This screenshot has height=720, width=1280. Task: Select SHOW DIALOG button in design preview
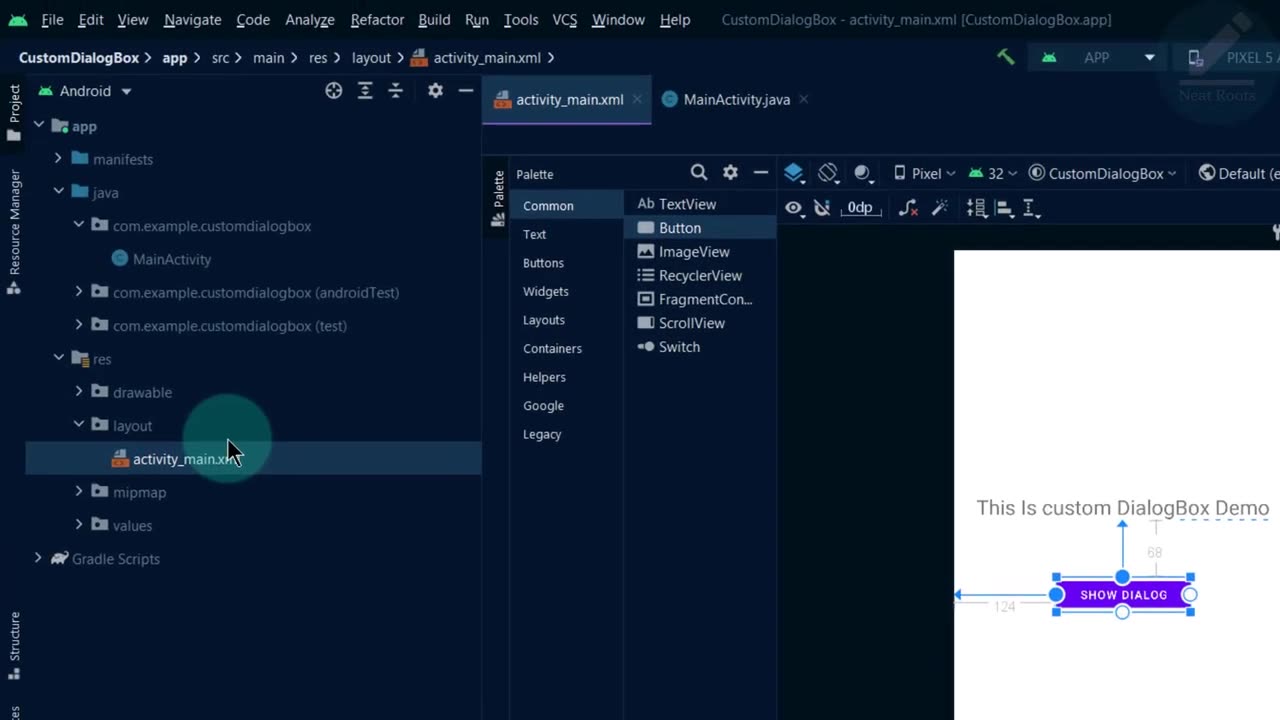point(1123,595)
